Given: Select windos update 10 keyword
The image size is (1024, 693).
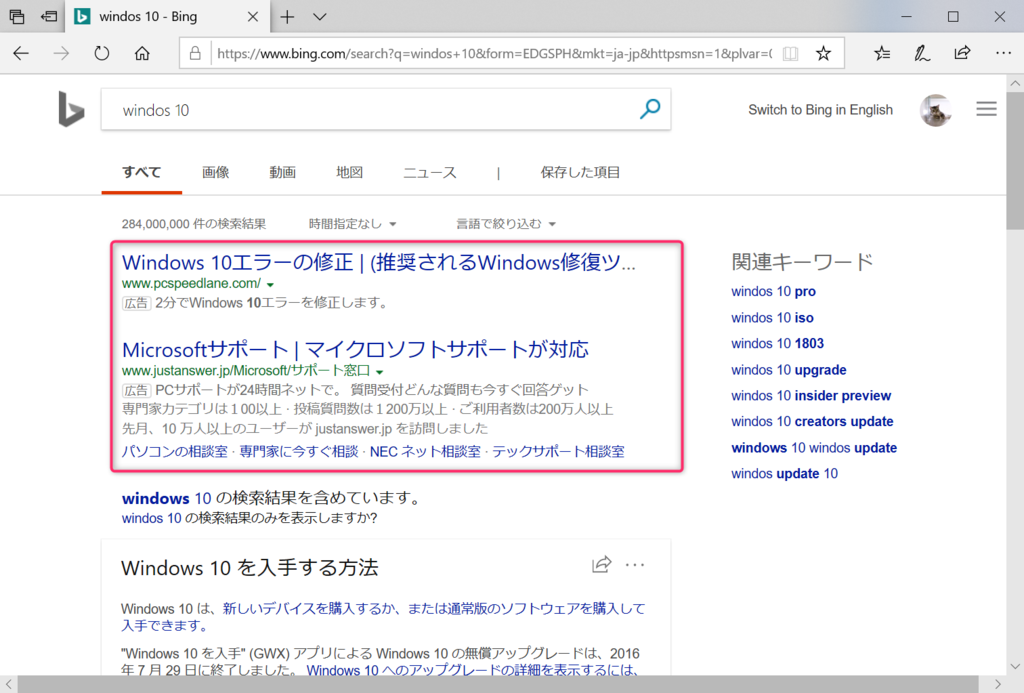Looking at the screenshot, I should point(784,474).
